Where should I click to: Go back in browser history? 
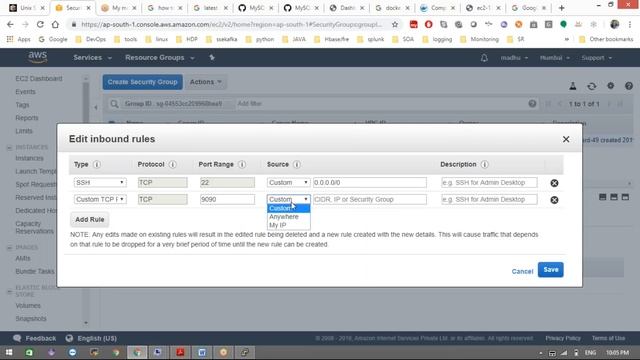coord(10,24)
